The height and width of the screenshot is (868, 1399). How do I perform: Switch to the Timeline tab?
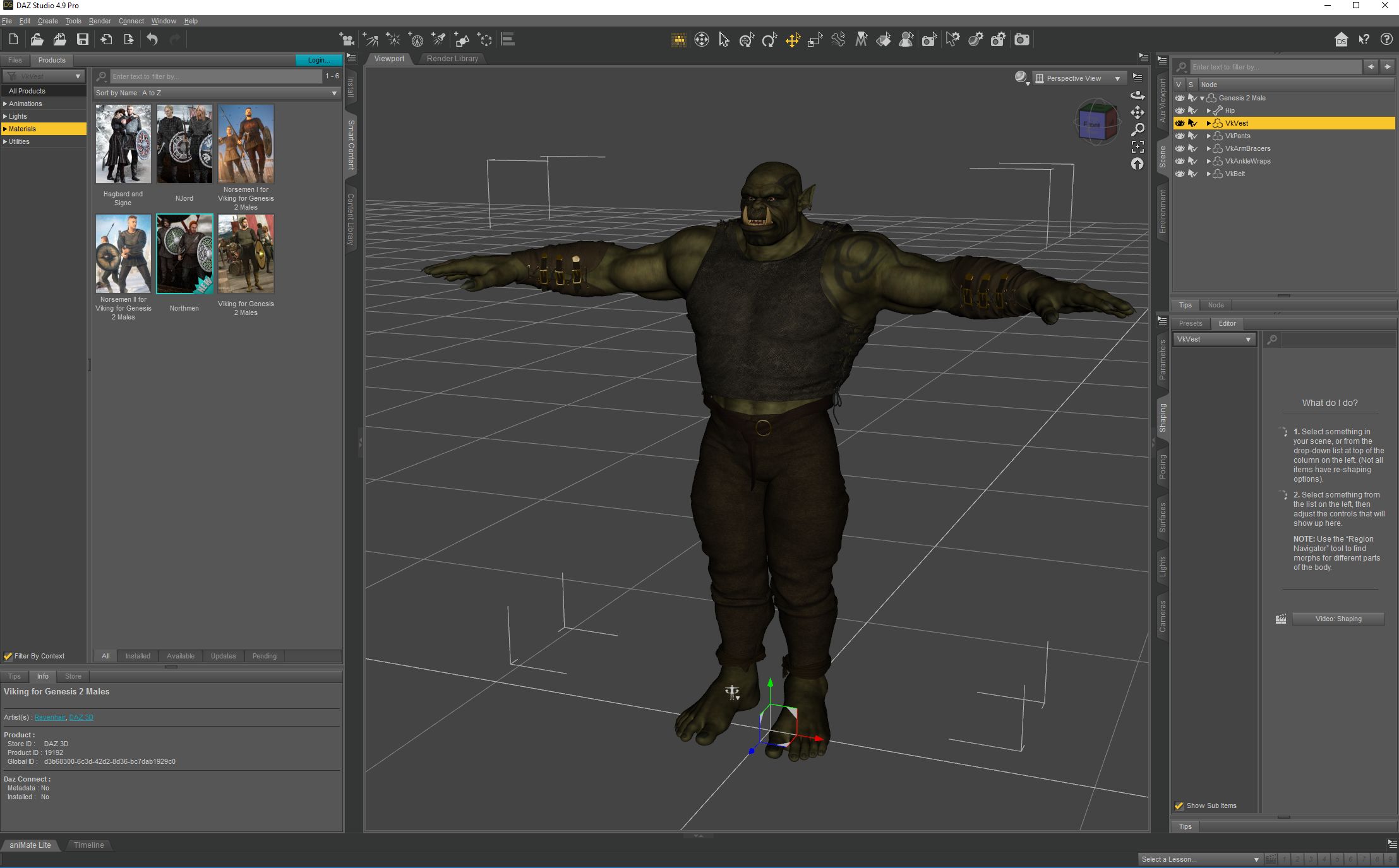(88, 845)
